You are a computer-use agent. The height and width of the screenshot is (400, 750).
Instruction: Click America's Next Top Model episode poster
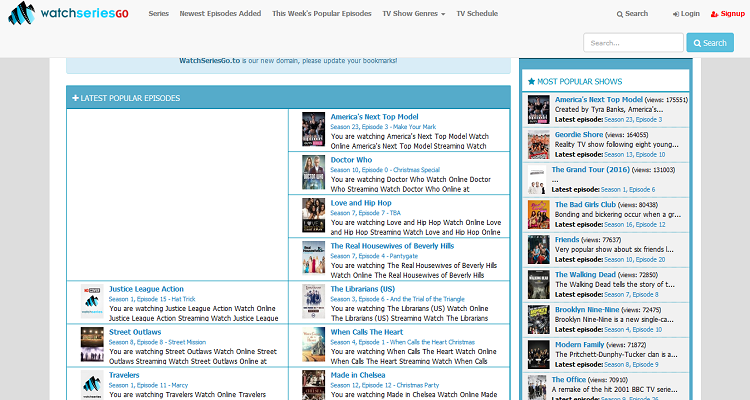click(313, 129)
